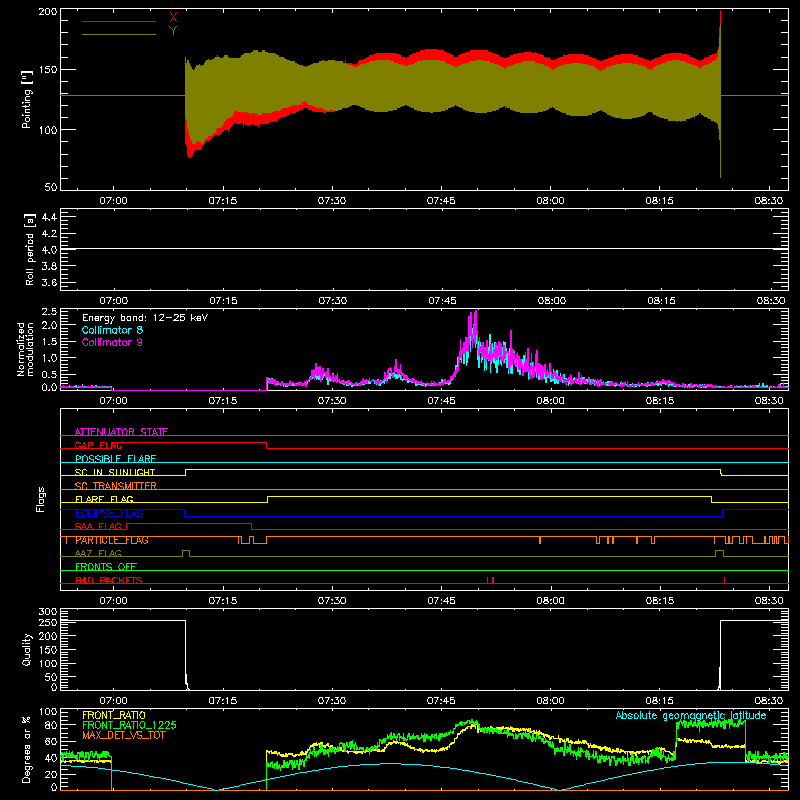Click the Roll period axis title

[x=30, y=249]
